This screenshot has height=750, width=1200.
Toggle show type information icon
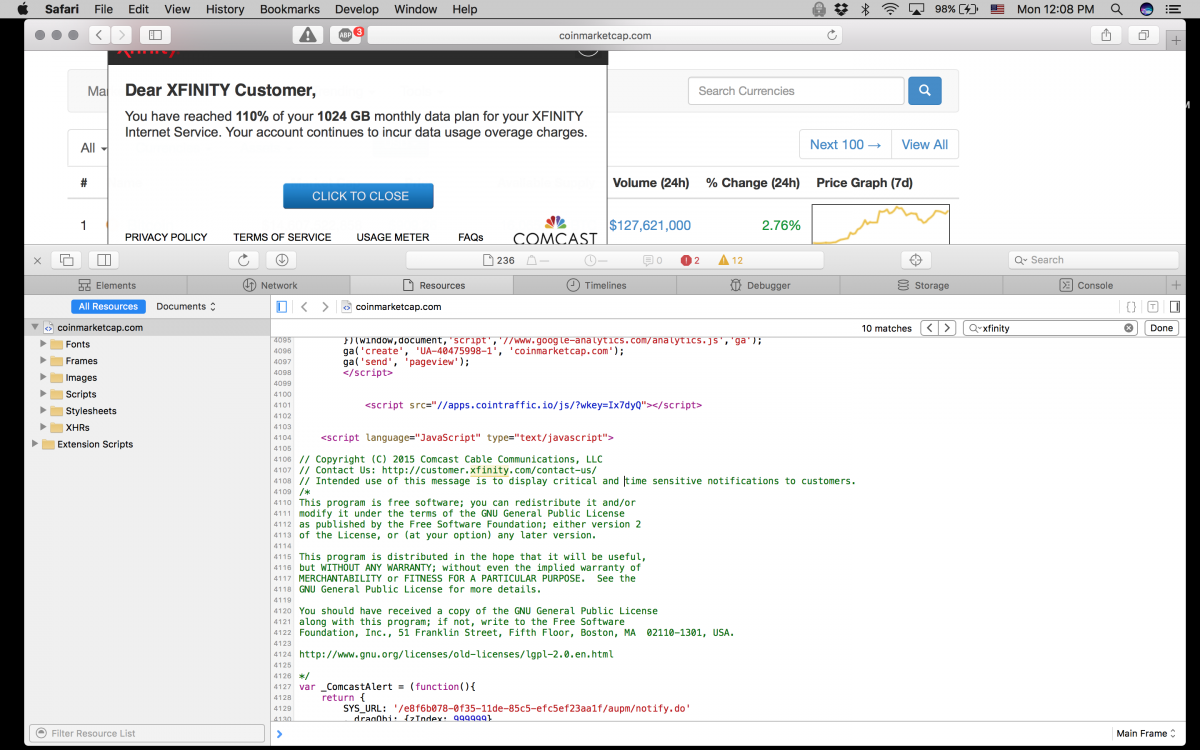[1153, 307]
